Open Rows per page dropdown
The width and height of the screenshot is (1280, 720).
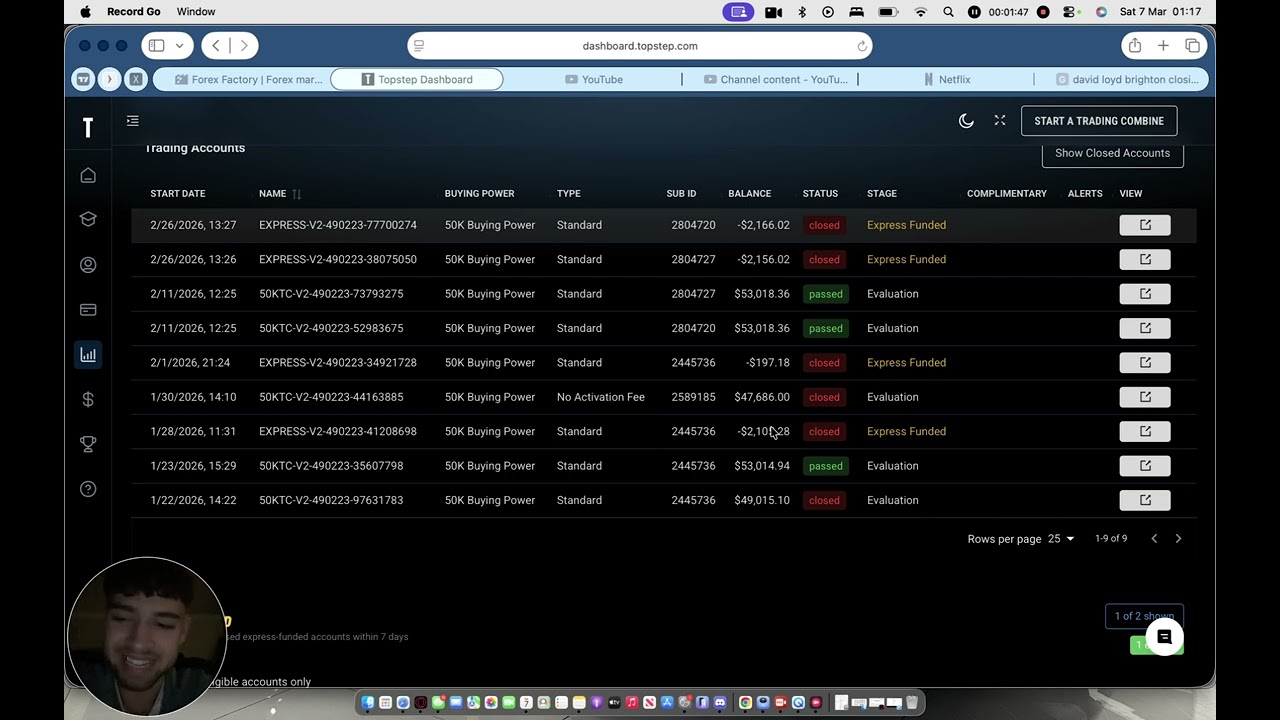click(1061, 539)
